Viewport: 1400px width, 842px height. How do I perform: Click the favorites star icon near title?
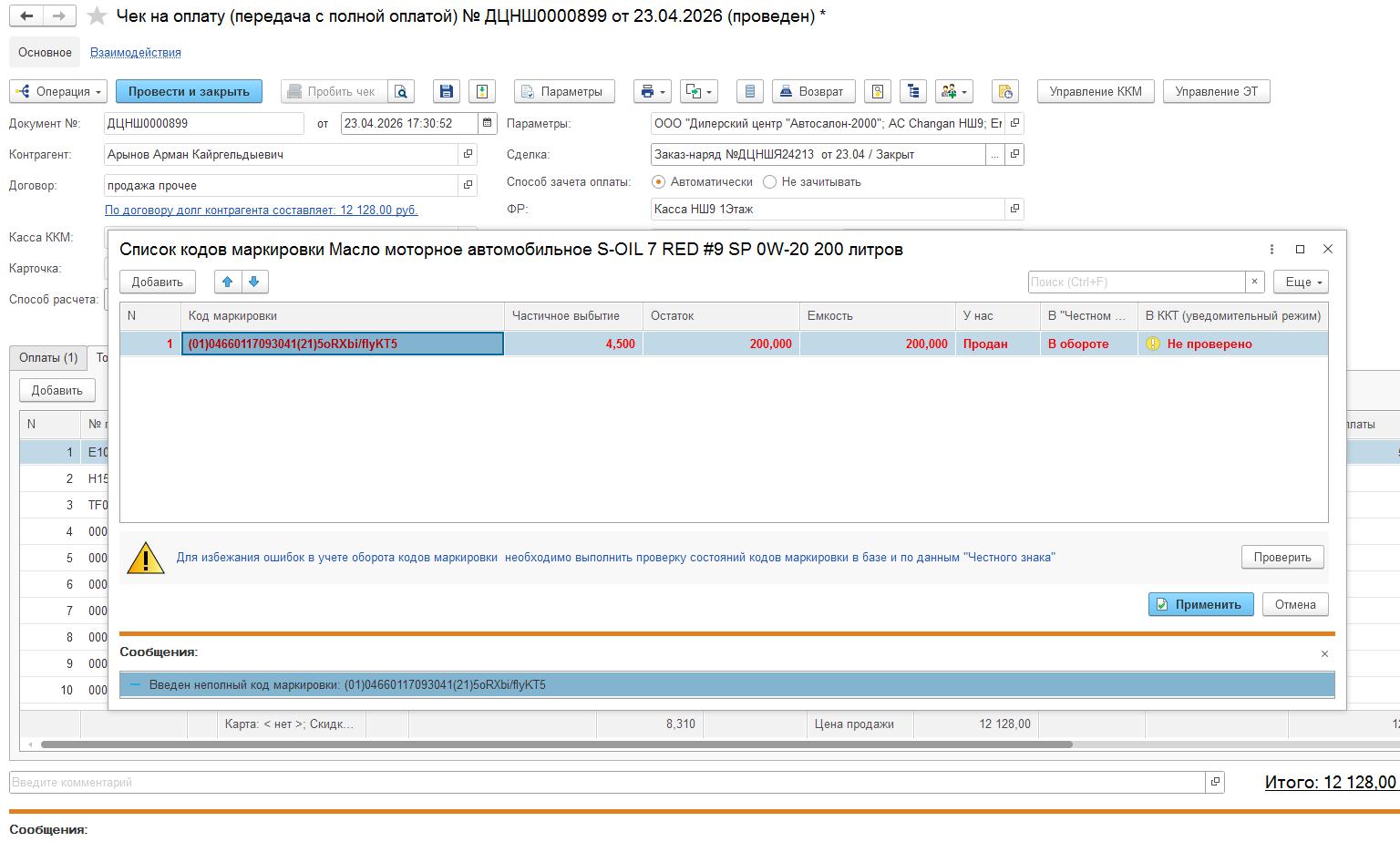97,16
